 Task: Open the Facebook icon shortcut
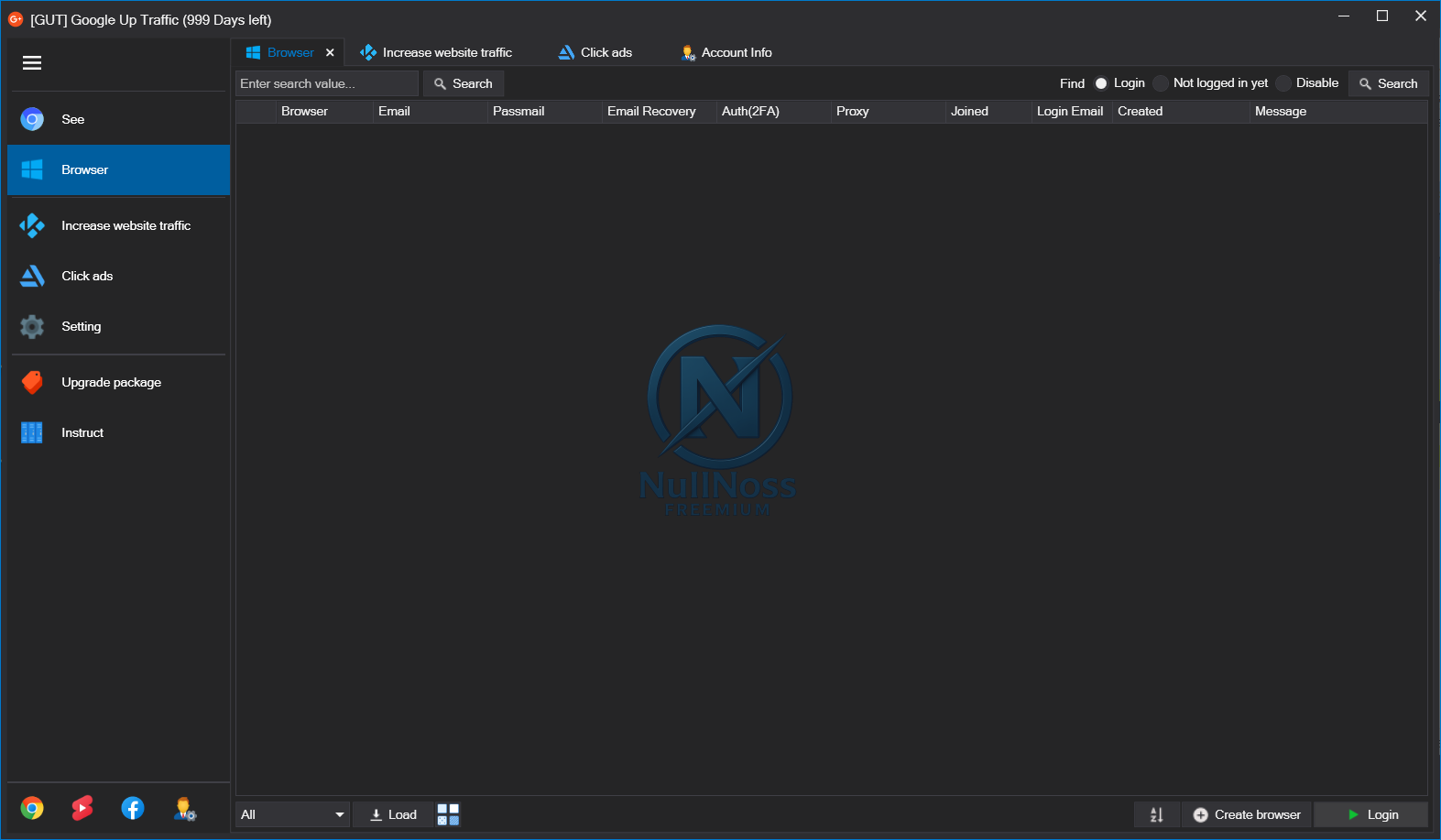(x=133, y=808)
